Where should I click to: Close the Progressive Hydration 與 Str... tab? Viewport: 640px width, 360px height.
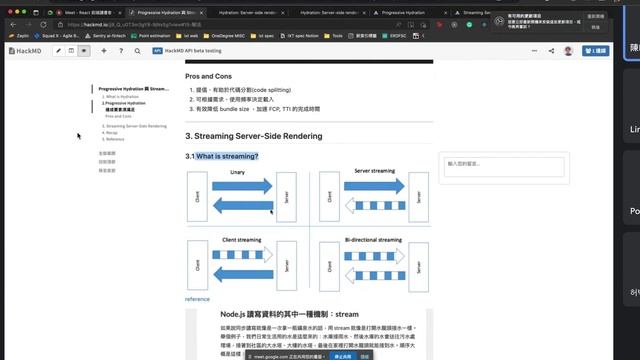coord(202,13)
